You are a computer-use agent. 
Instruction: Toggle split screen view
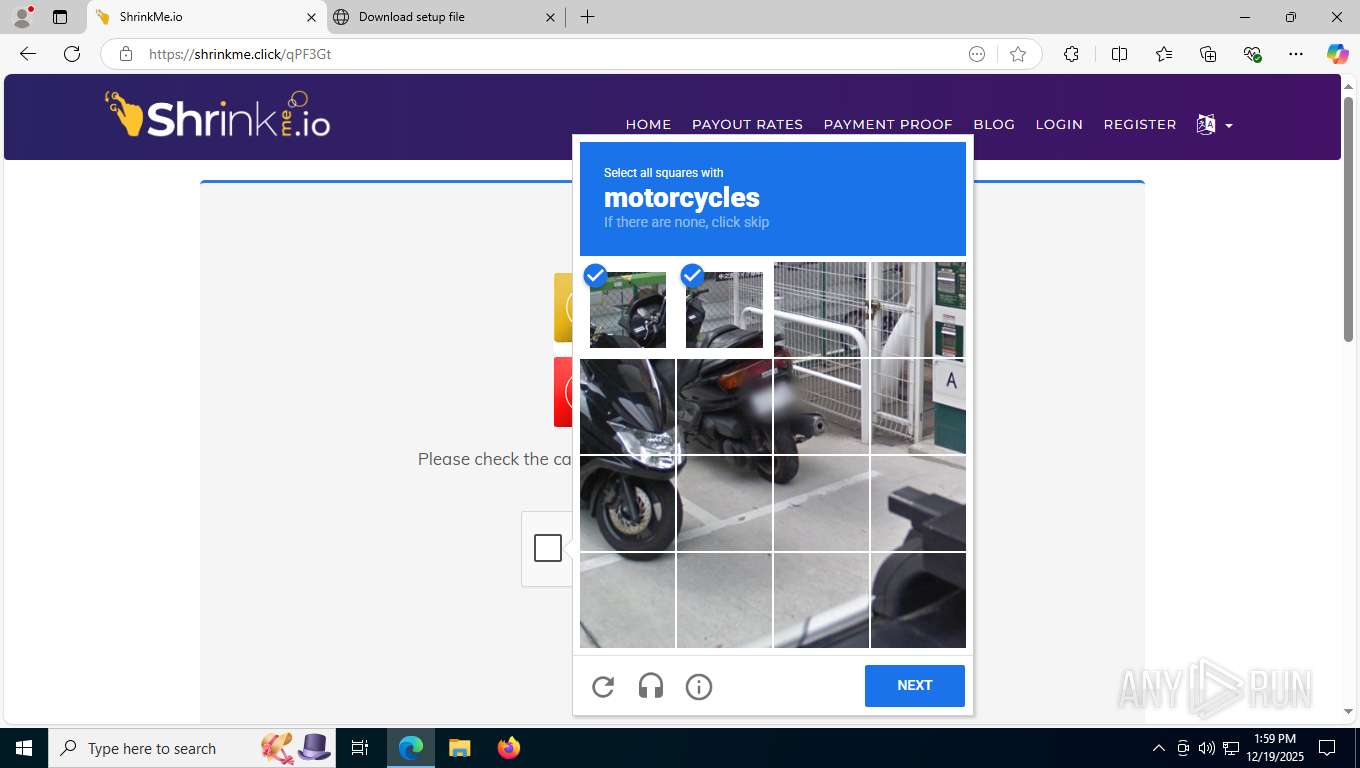click(x=1120, y=54)
